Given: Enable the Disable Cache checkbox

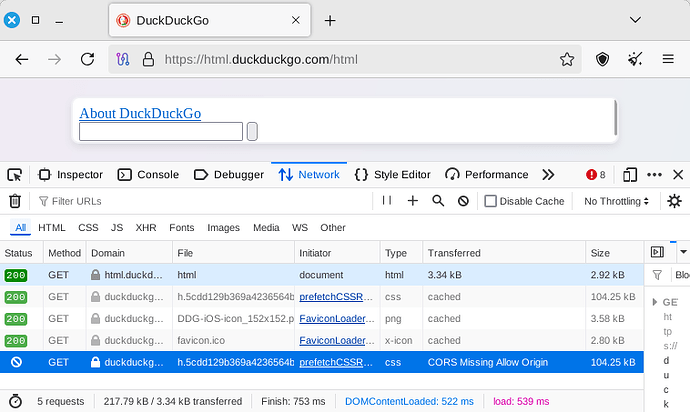Looking at the screenshot, I should click(x=490, y=201).
